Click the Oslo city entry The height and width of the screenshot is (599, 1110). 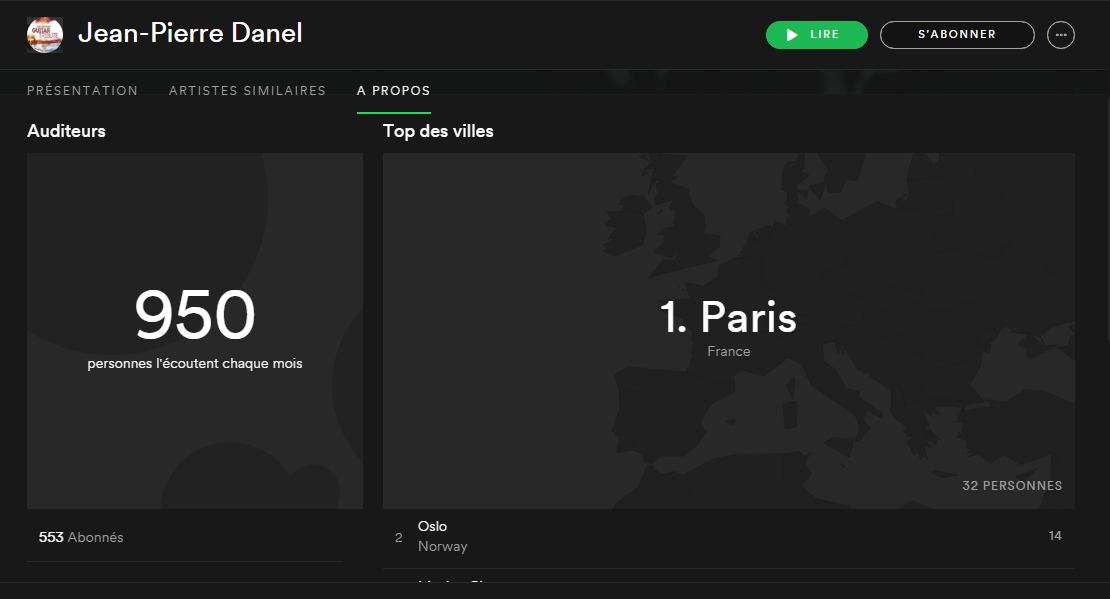(x=432, y=526)
